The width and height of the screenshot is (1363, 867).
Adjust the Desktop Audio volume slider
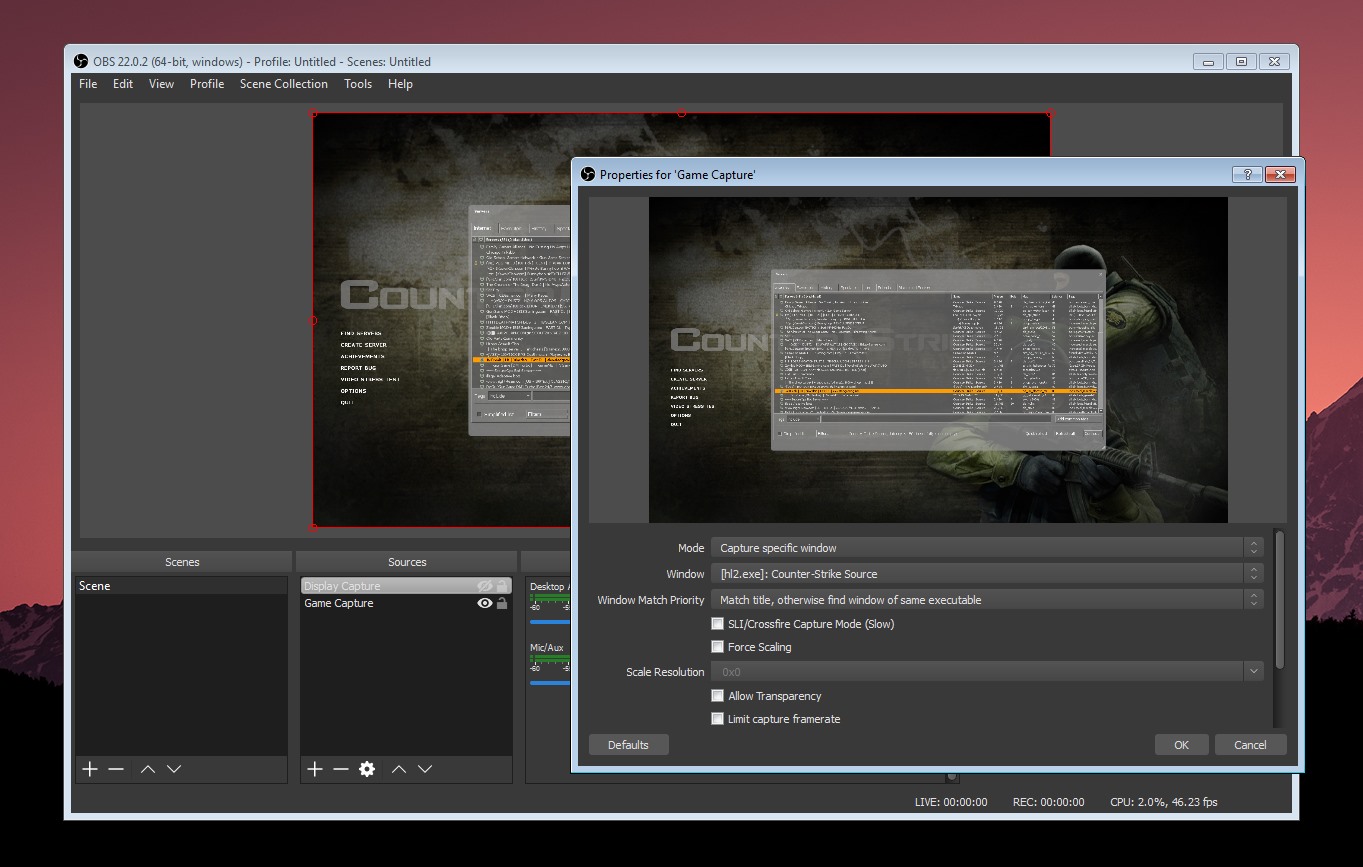point(549,622)
